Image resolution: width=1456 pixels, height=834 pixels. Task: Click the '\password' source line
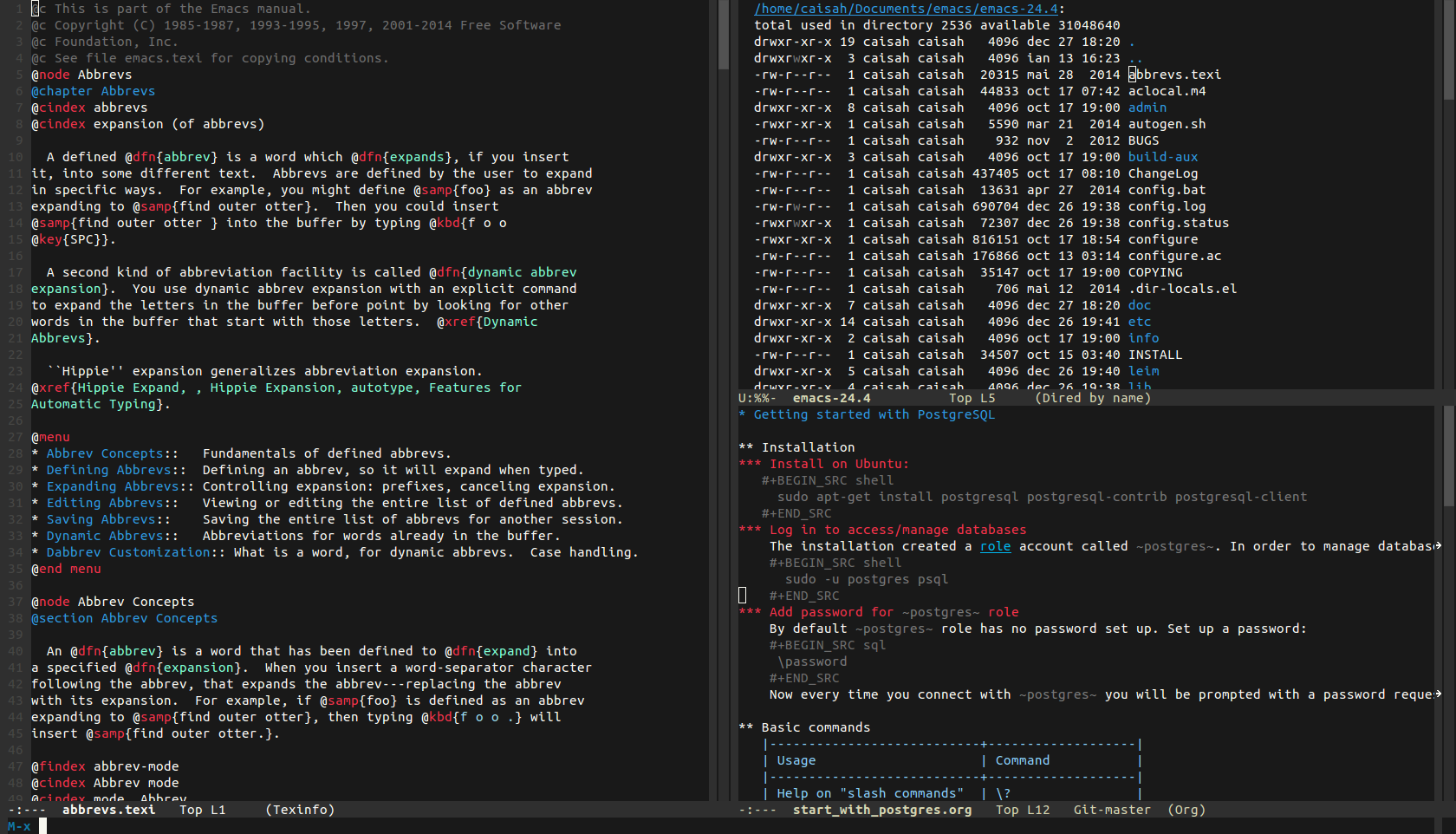(812, 661)
